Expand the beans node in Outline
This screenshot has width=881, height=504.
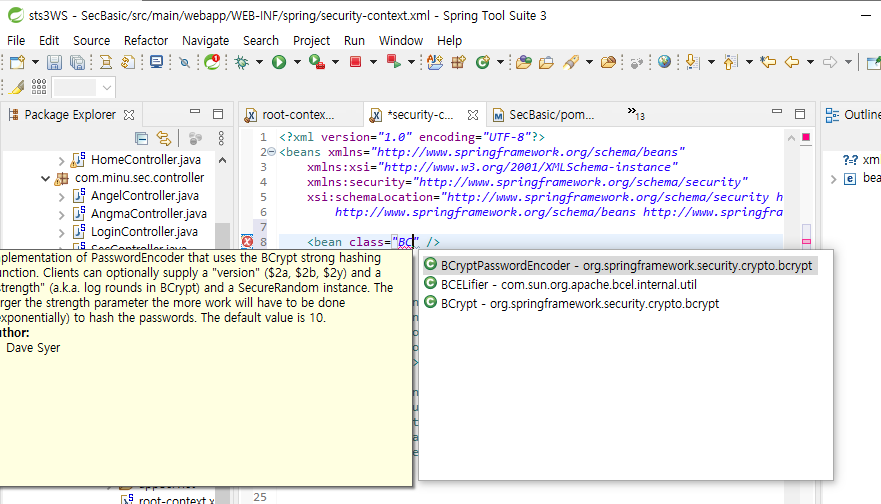point(834,179)
